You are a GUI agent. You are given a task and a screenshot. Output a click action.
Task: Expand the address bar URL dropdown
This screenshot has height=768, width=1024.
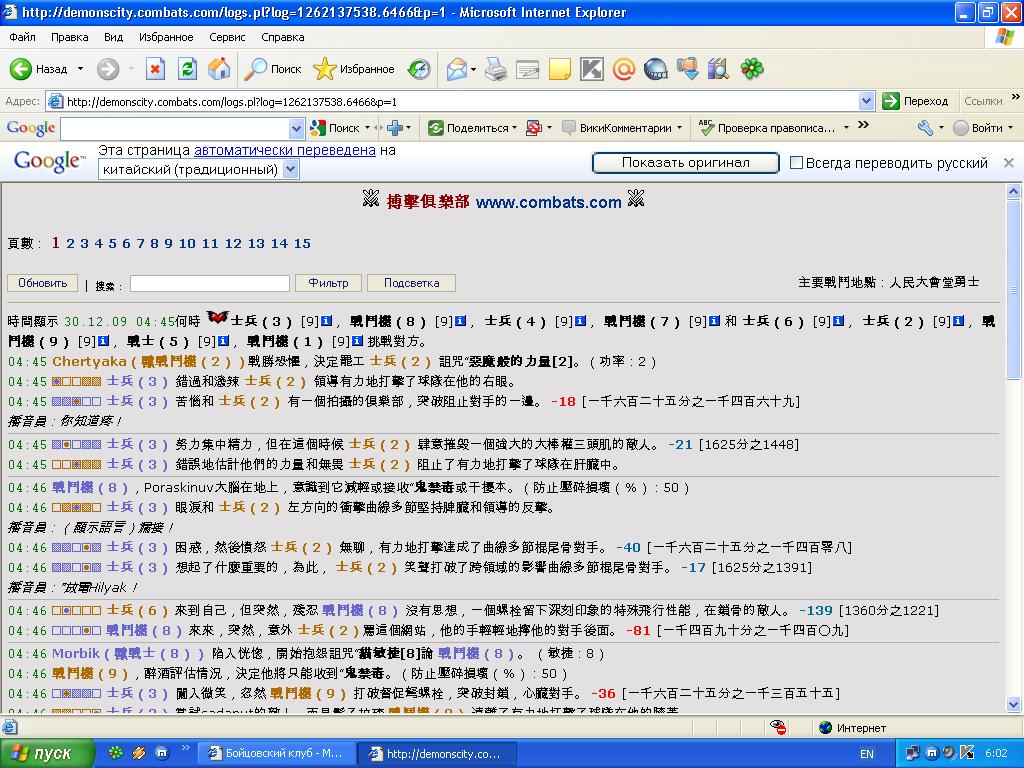tap(867, 101)
